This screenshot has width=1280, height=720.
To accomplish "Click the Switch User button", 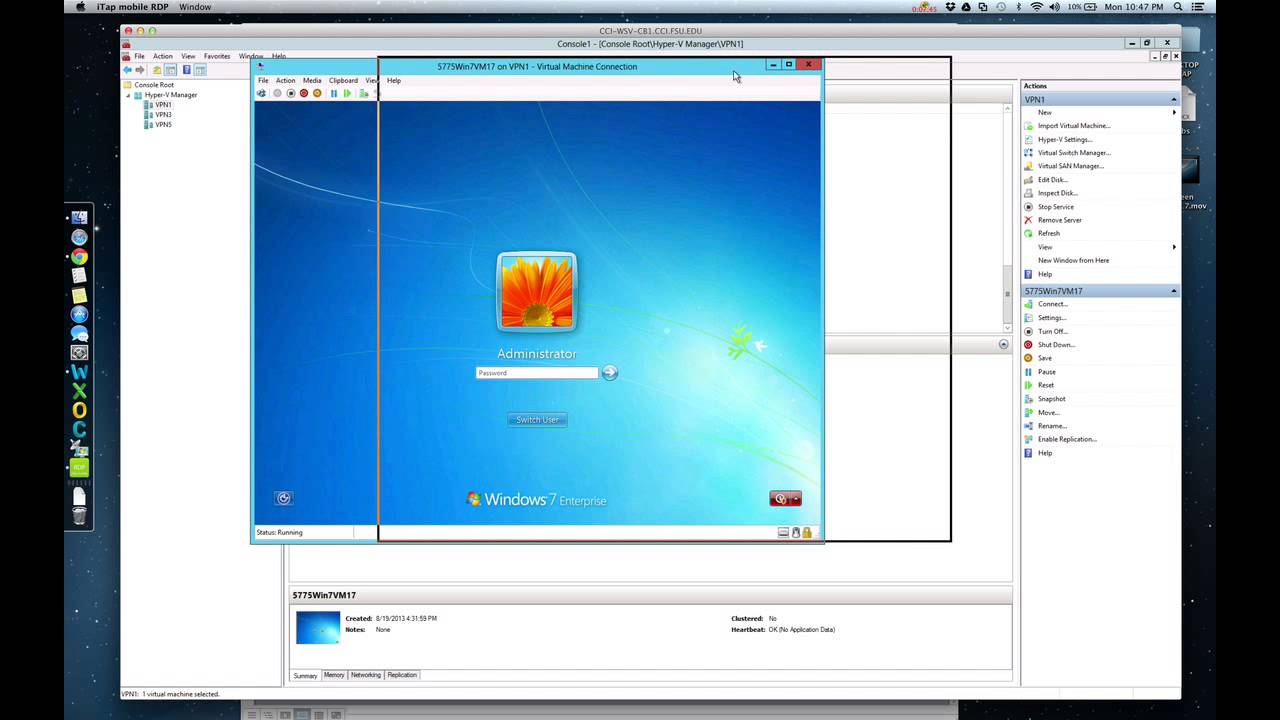I will pyautogui.click(x=537, y=420).
